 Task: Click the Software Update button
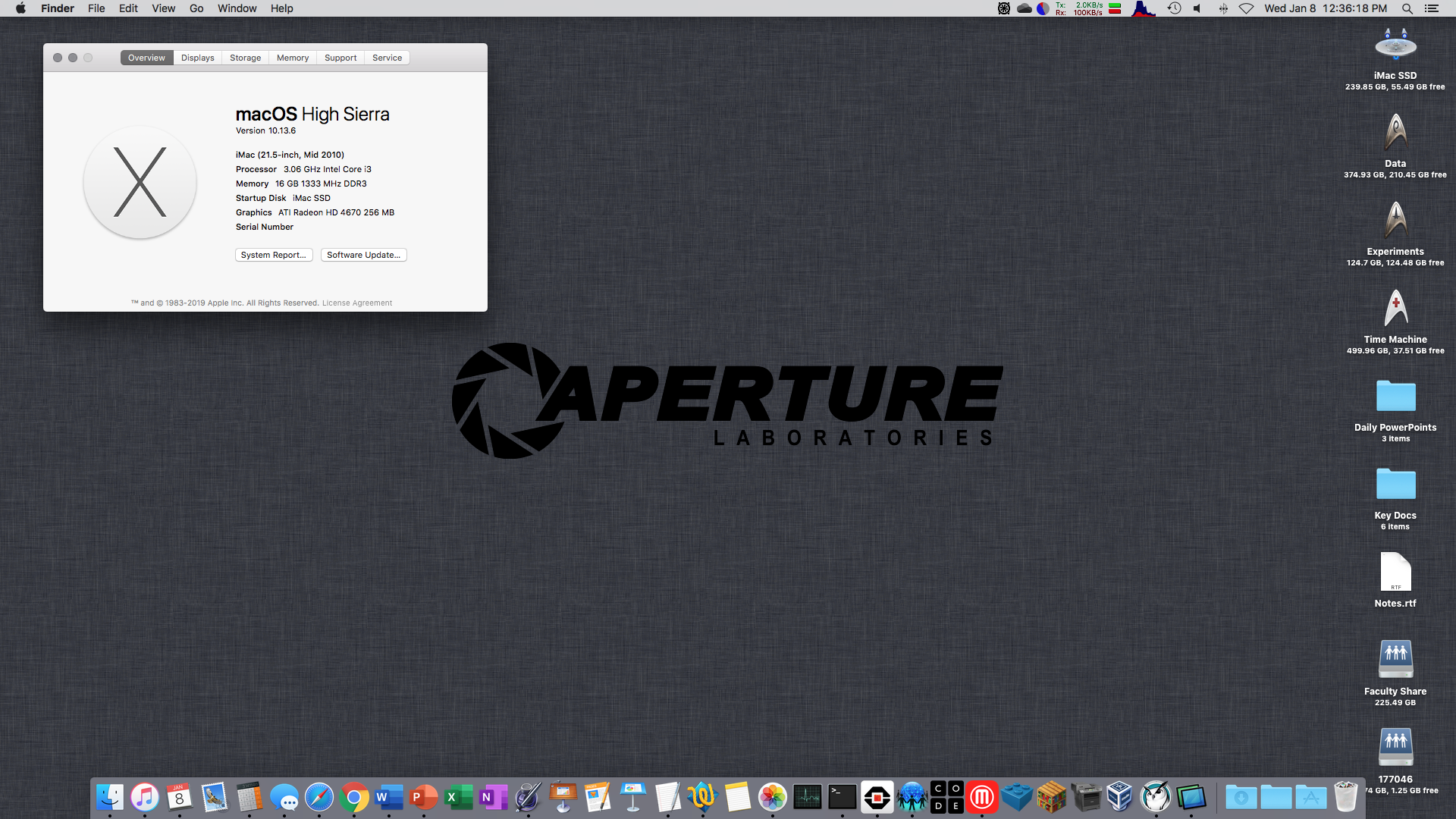[x=364, y=255]
